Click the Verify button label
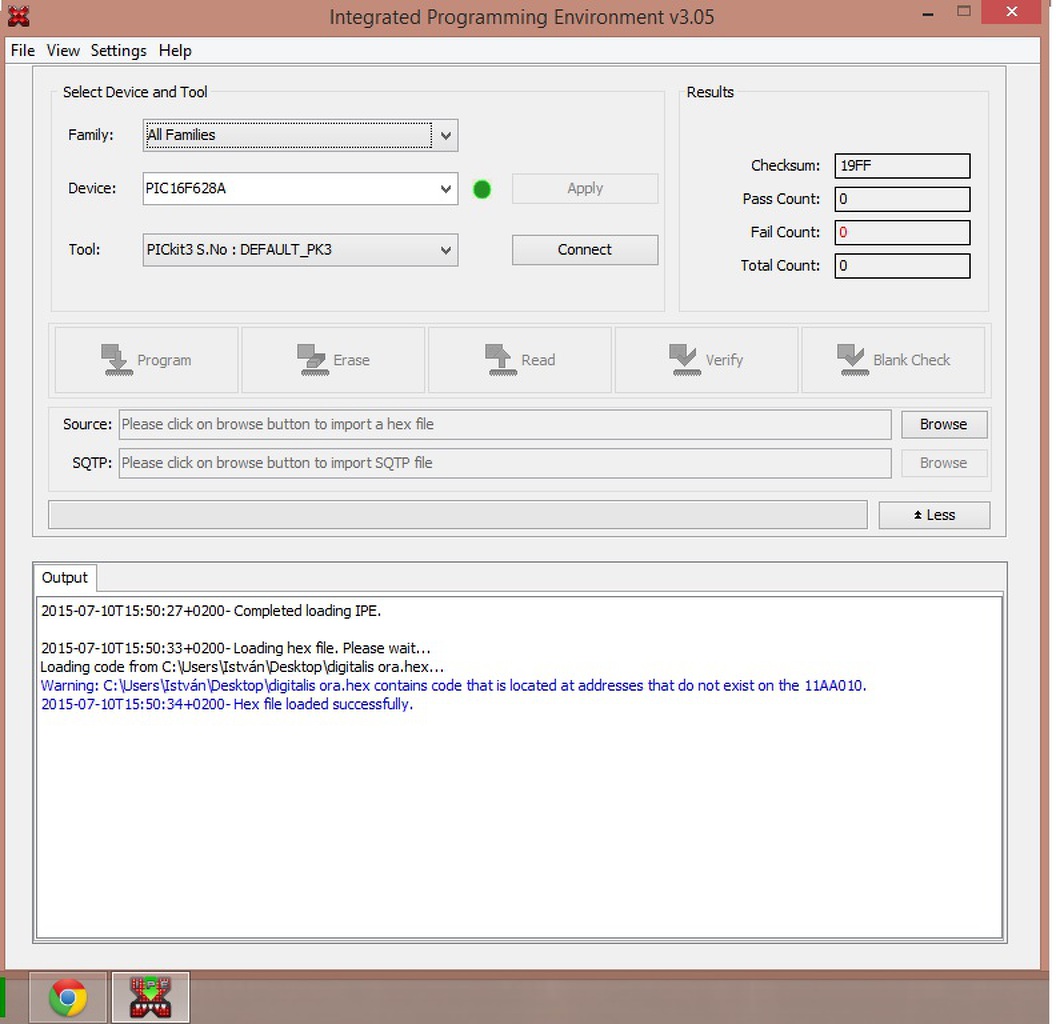This screenshot has height=1024, width=1056. tap(724, 360)
